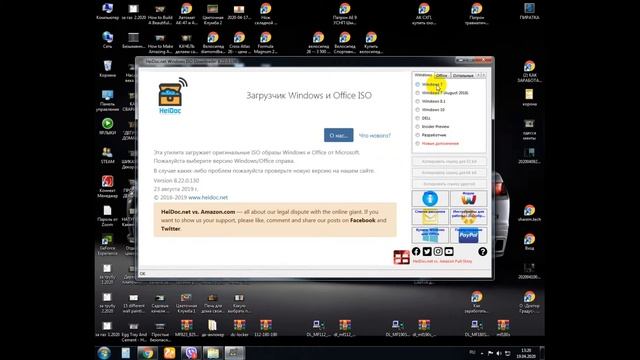Open the Facebook link in the banner

coord(362,220)
